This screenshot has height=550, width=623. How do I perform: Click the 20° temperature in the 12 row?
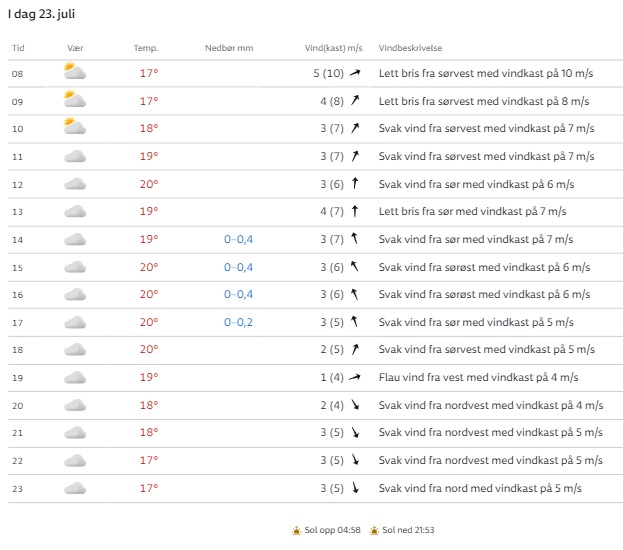(149, 184)
